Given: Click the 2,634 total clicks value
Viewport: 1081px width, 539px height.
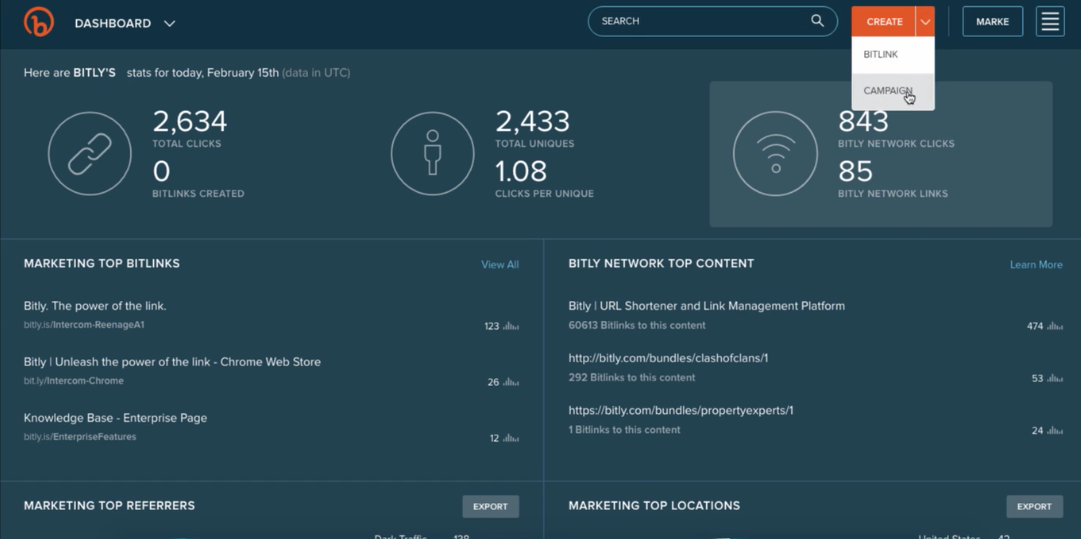Looking at the screenshot, I should [x=190, y=121].
